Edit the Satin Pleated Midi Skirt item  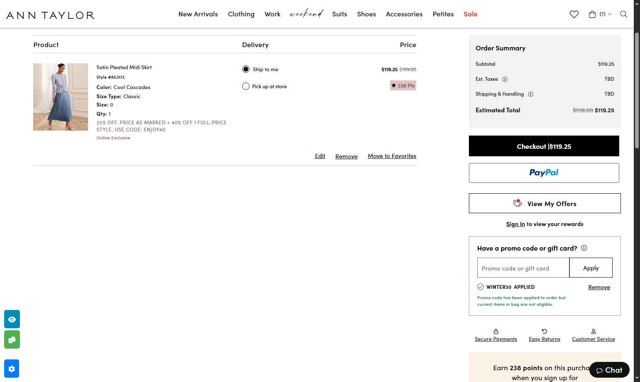pyautogui.click(x=320, y=156)
